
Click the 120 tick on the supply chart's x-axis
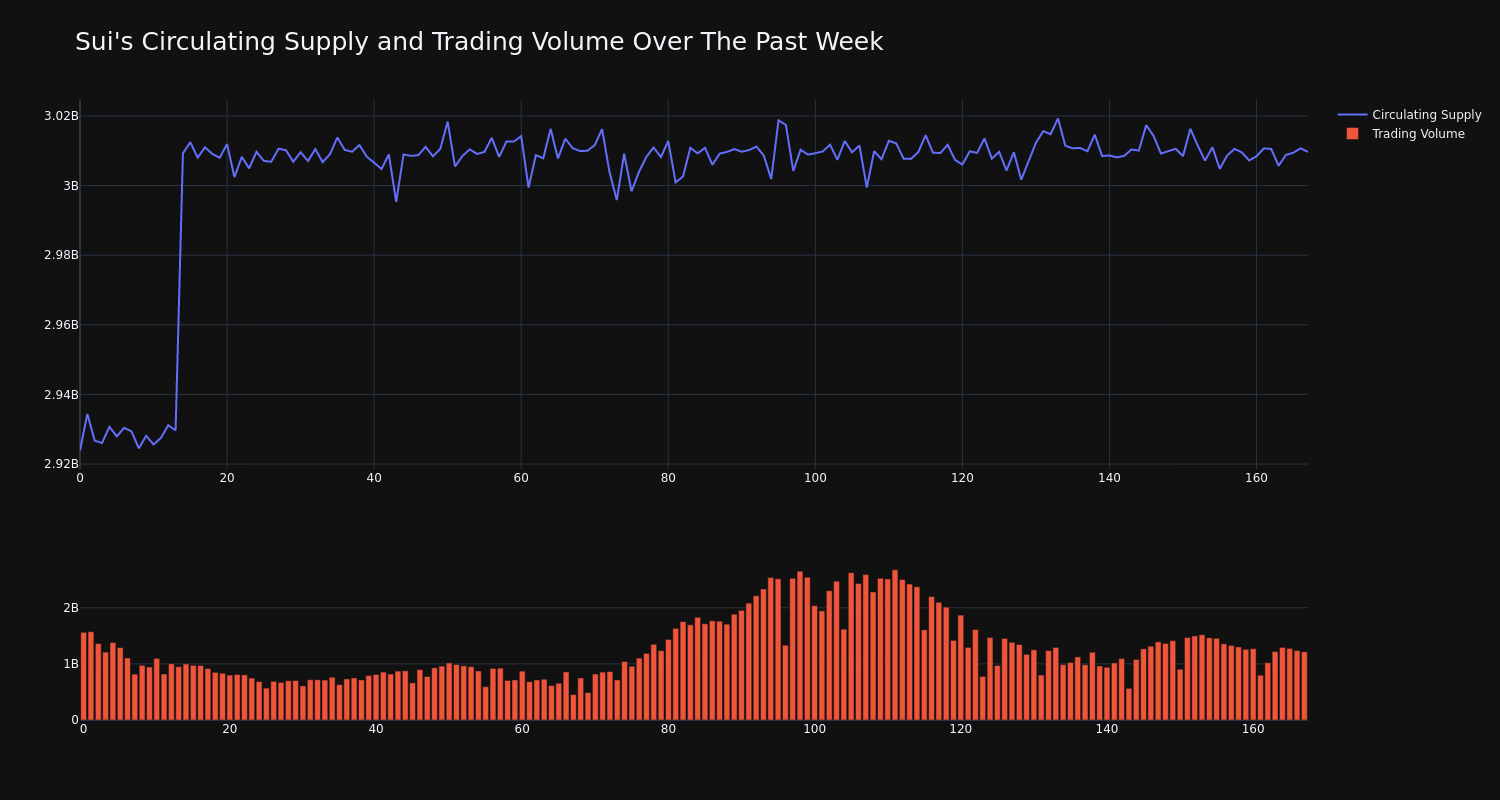click(962, 478)
